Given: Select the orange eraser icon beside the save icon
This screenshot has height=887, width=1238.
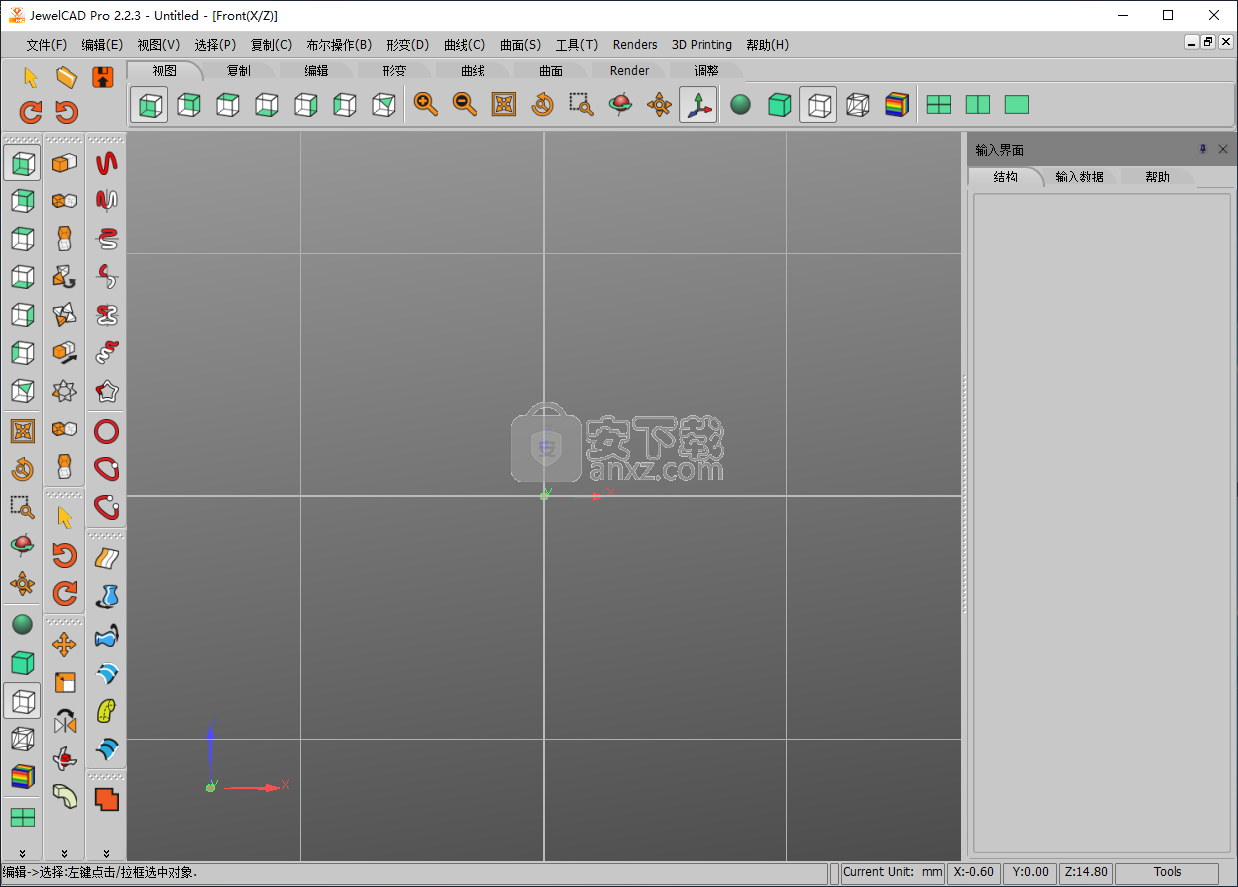Looking at the screenshot, I should point(67,77).
